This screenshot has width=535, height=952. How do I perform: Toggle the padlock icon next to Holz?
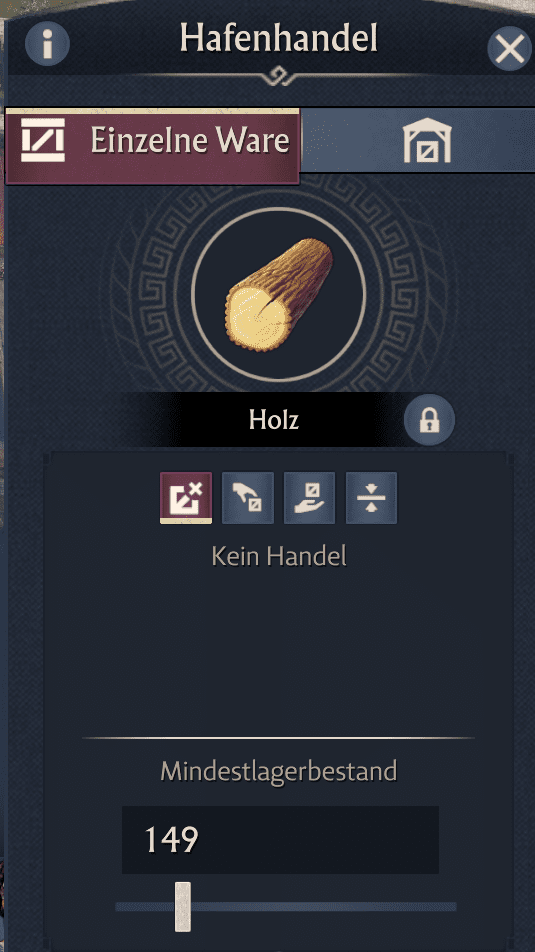pyautogui.click(x=429, y=421)
